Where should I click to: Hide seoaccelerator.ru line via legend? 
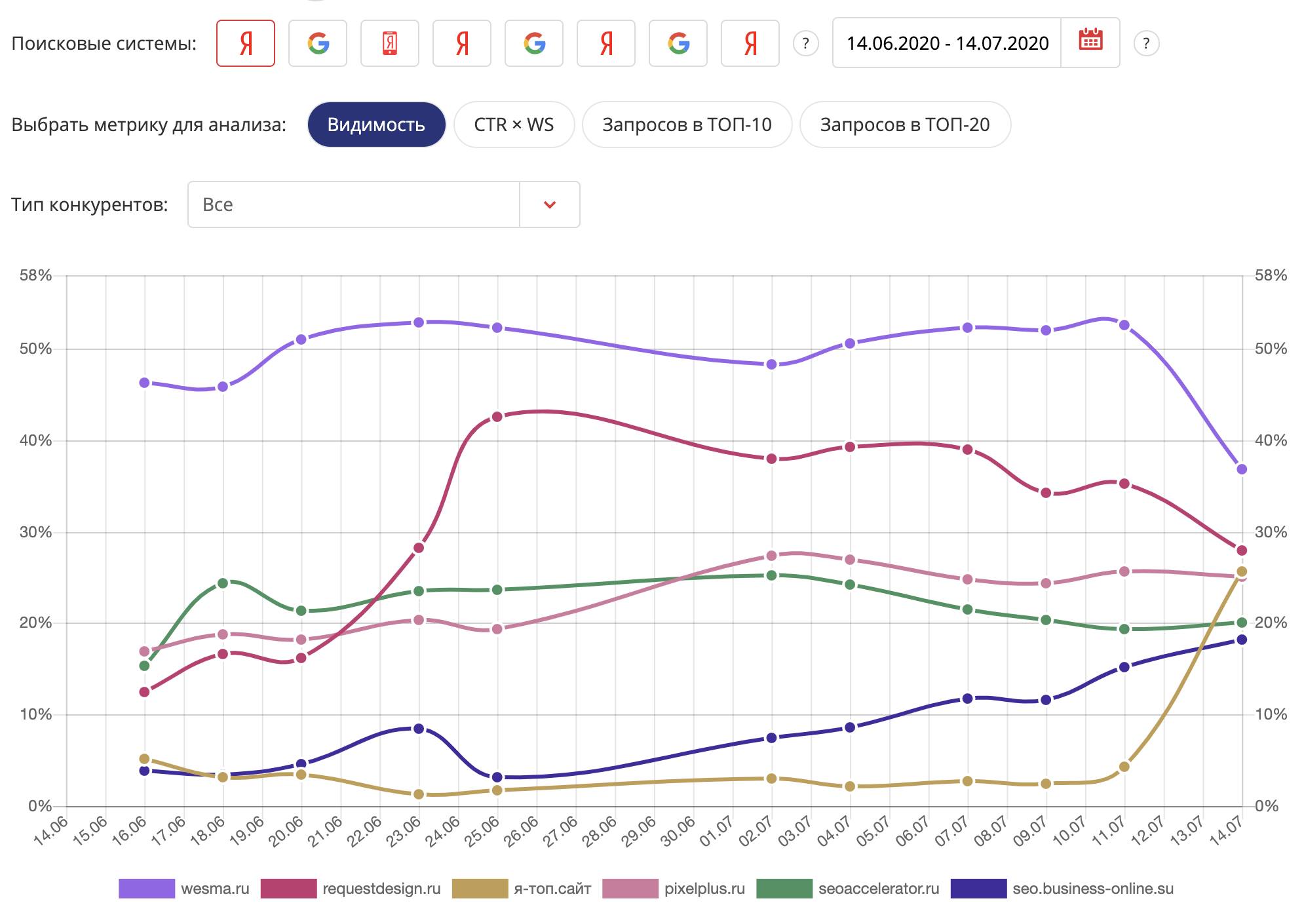coord(878,889)
